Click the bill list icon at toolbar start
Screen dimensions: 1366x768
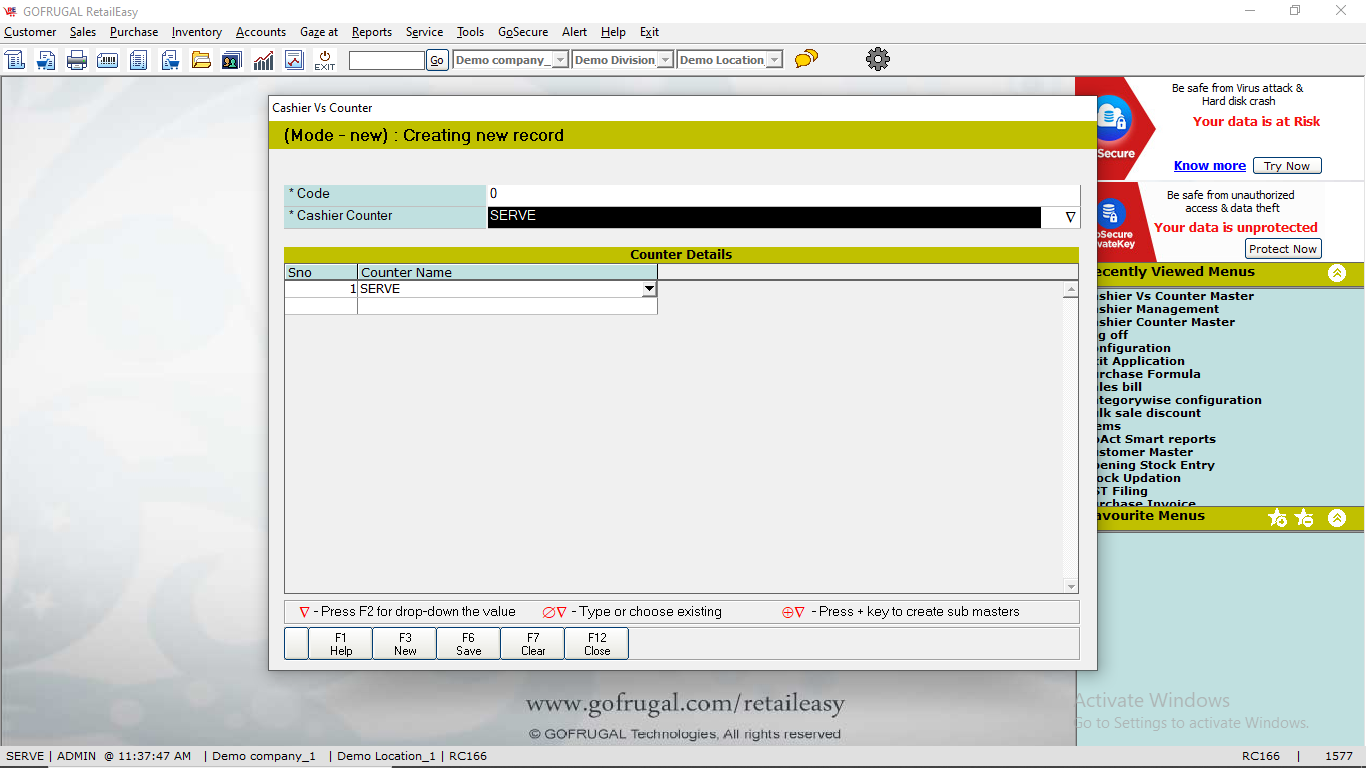coord(15,60)
